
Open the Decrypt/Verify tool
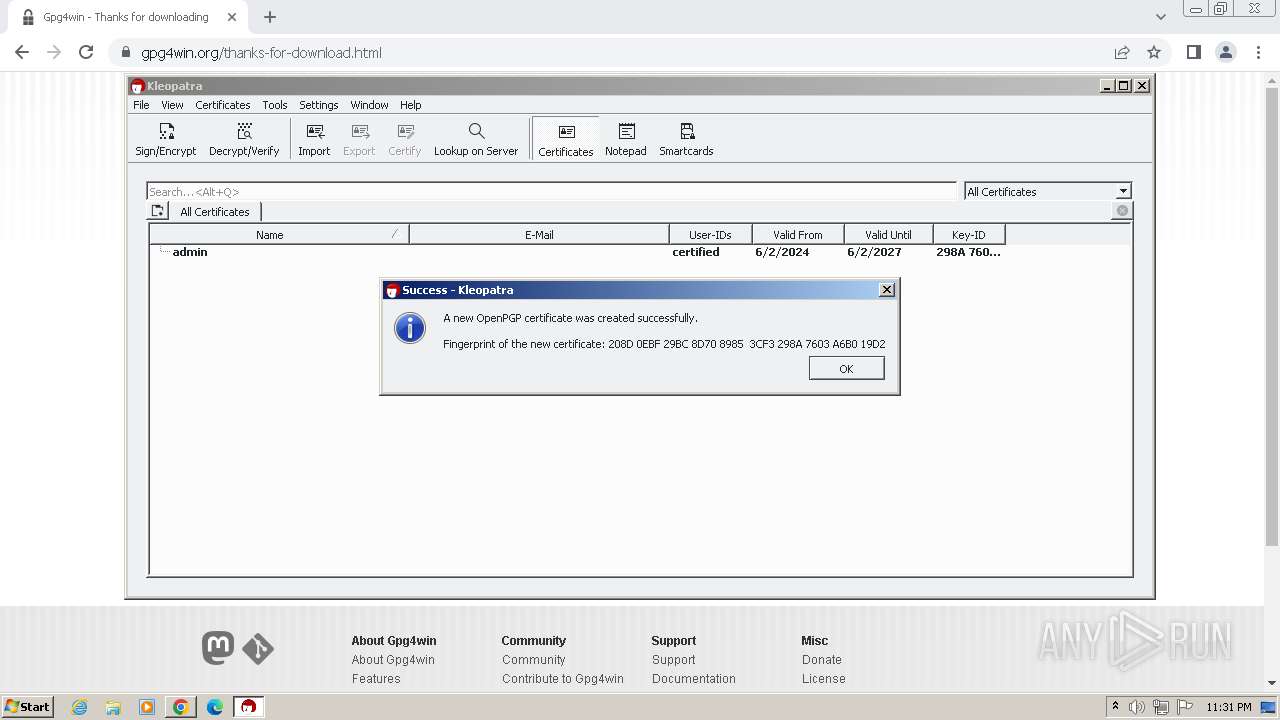tap(244, 139)
